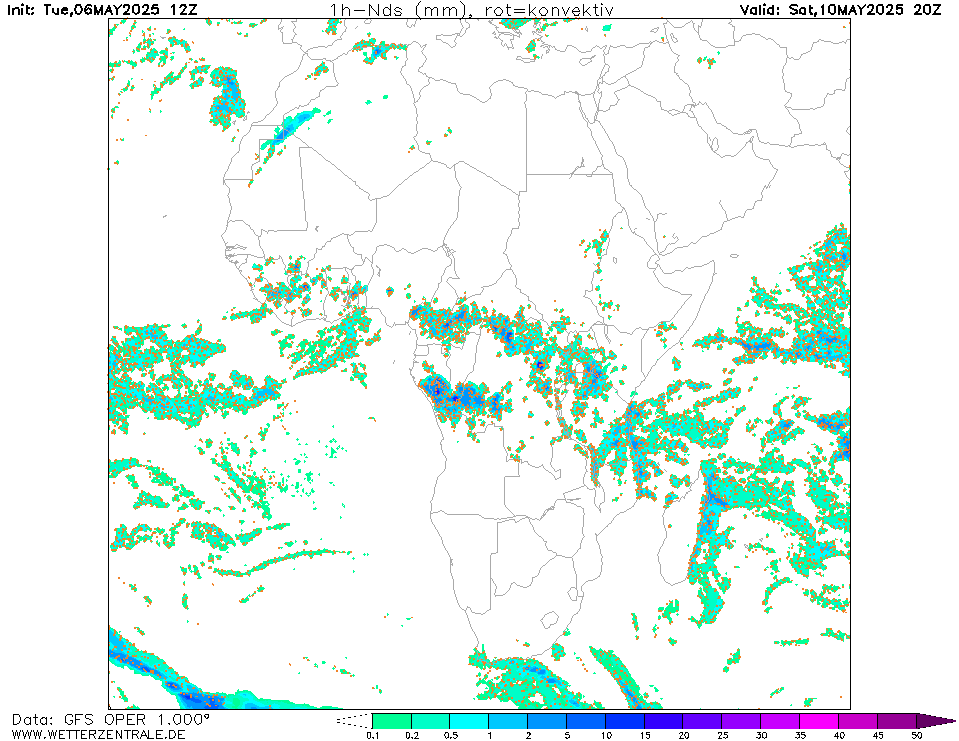
Task: Select legend color swatch between 0.2 and 0.5
Action: (x=431, y=721)
